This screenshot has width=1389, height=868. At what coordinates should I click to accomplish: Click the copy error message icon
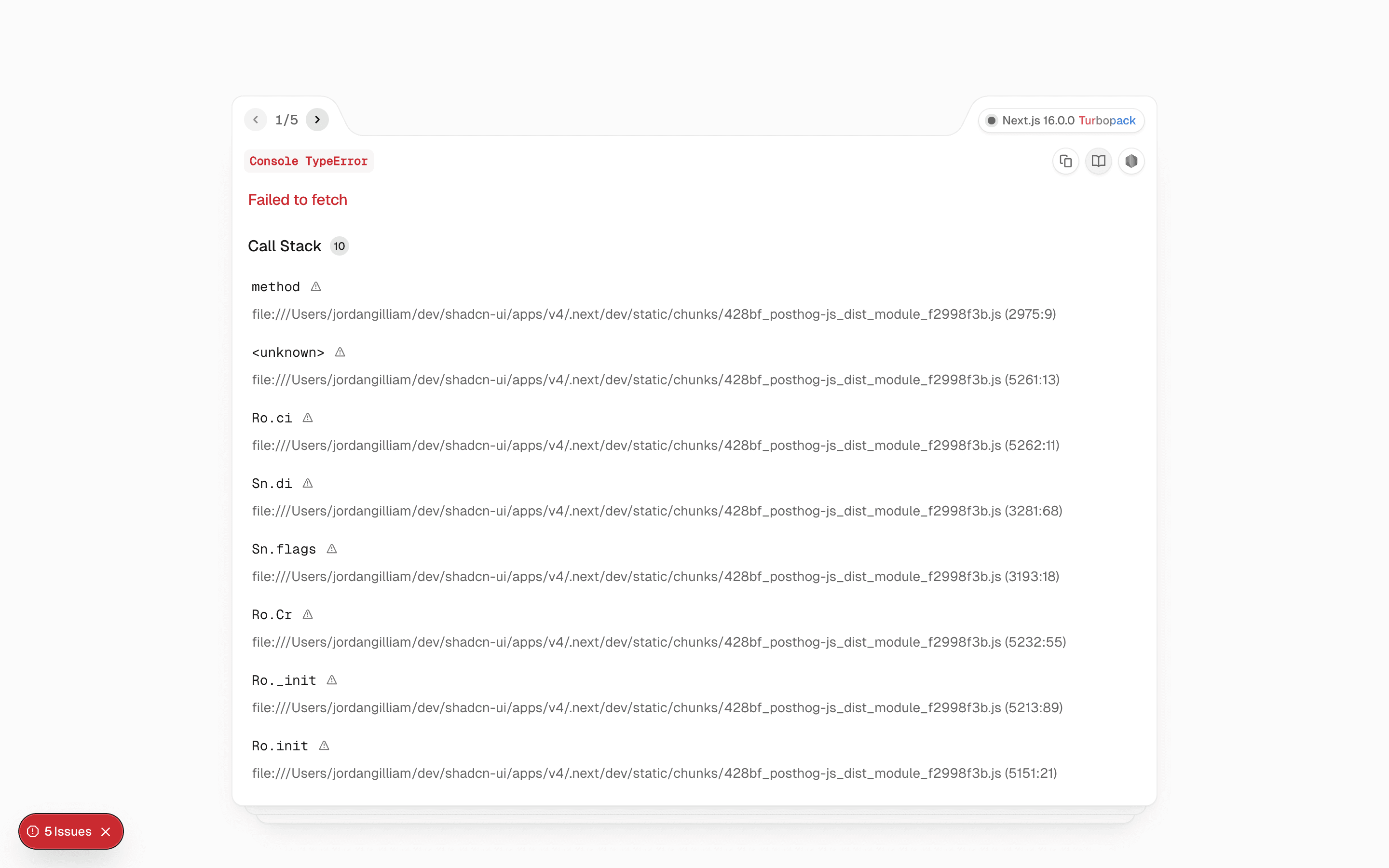1065,162
